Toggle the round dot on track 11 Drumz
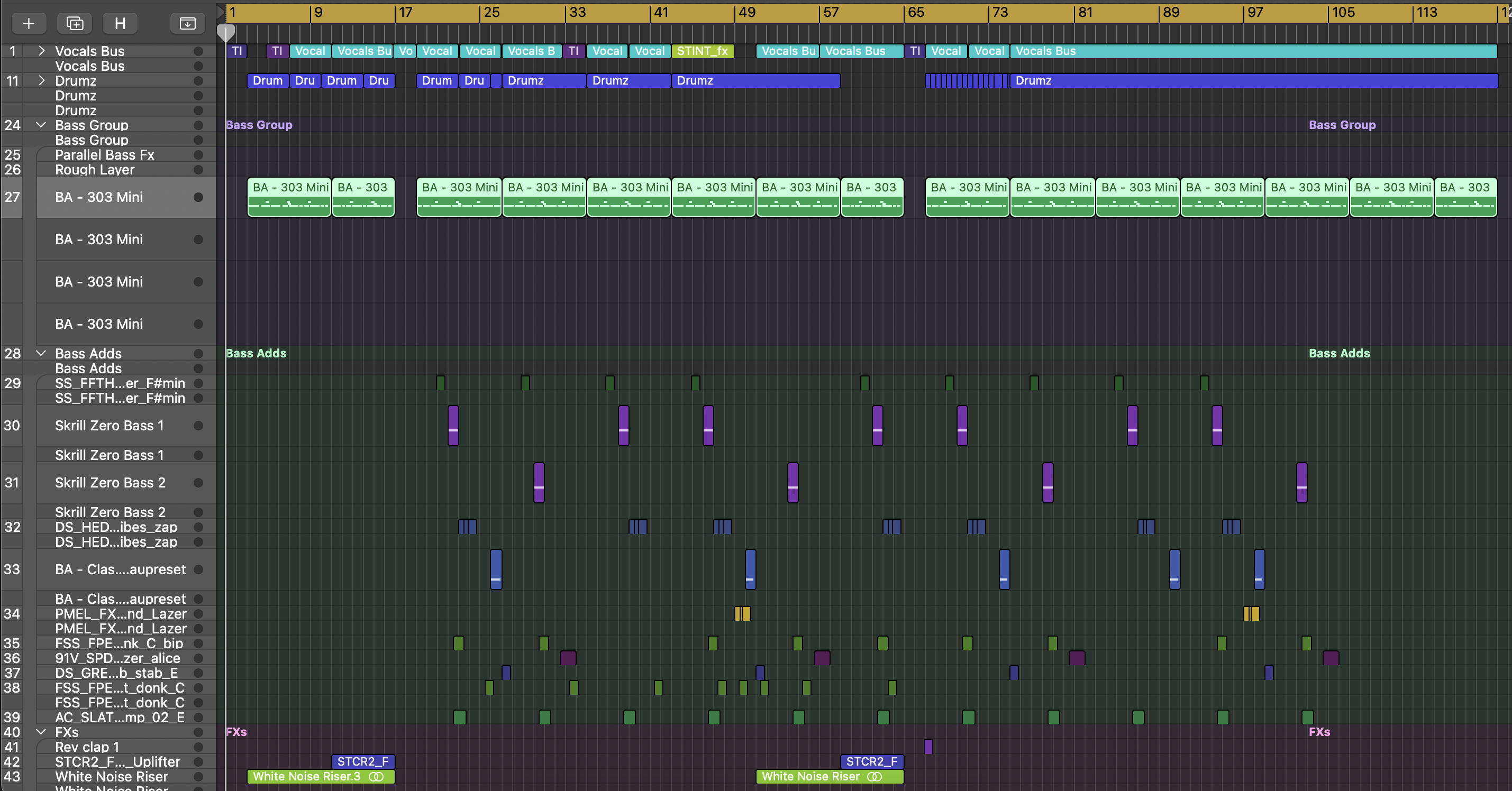Image resolution: width=1512 pixels, height=791 pixels. [198, 80]
